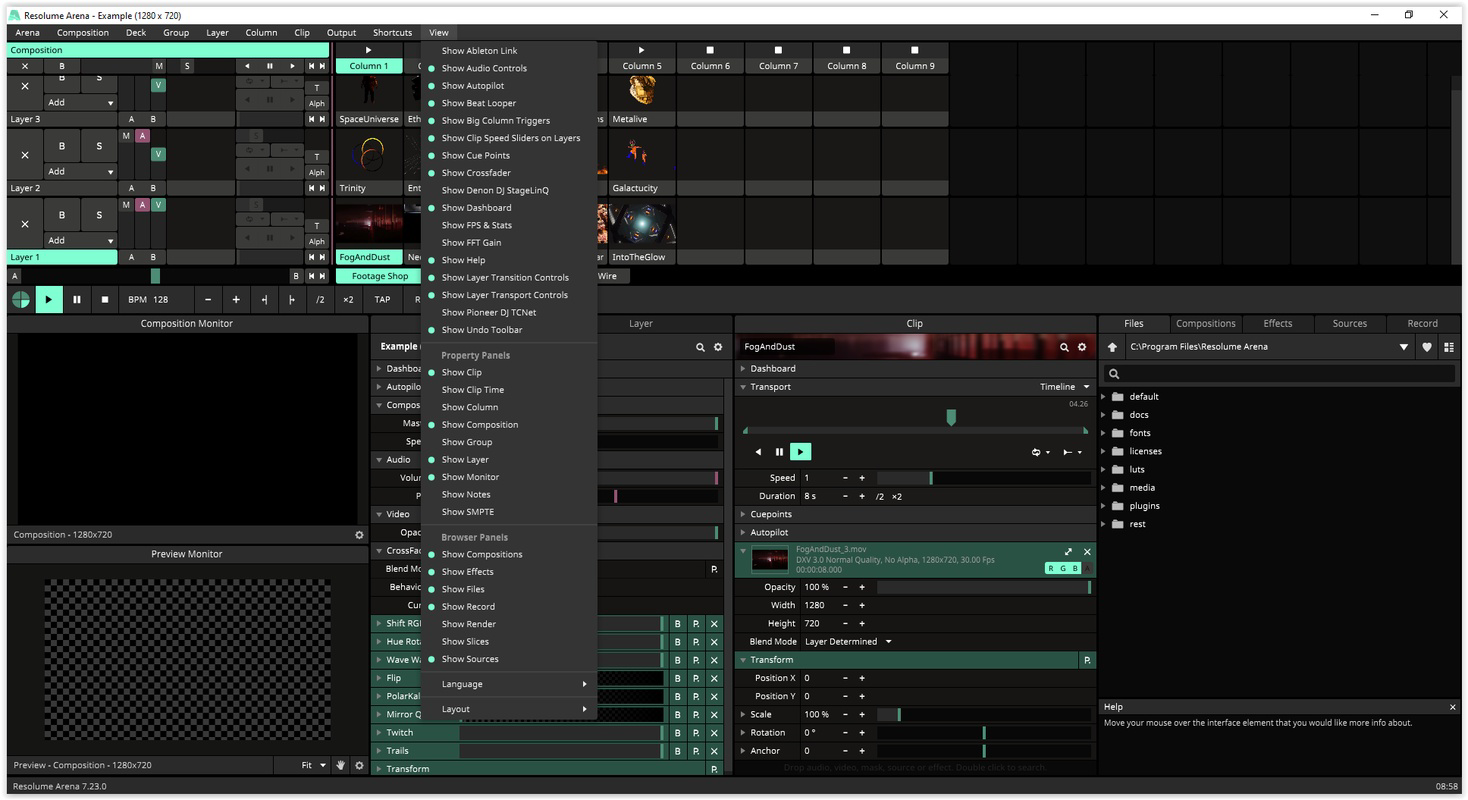Viewport: 1468px width, 800px height.
Task: Click the composition play button in transport bar
Action: pos(48,299)
